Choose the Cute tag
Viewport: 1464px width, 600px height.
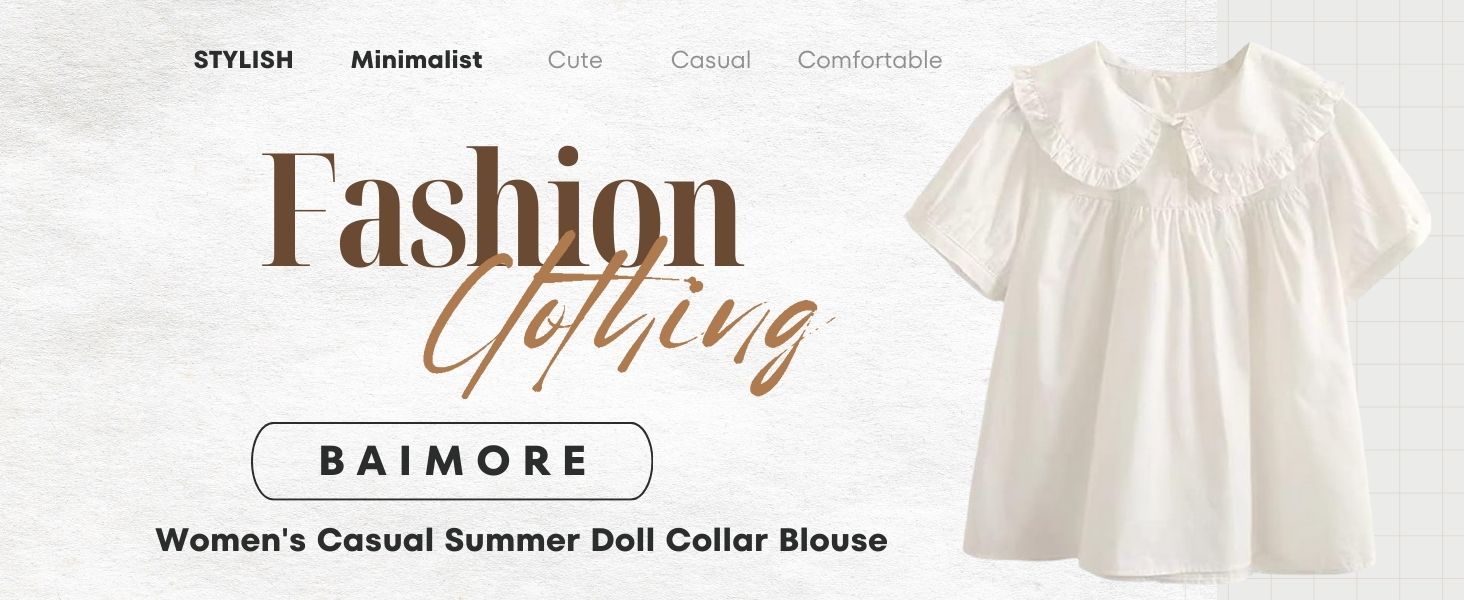click(x=575, y=60)
